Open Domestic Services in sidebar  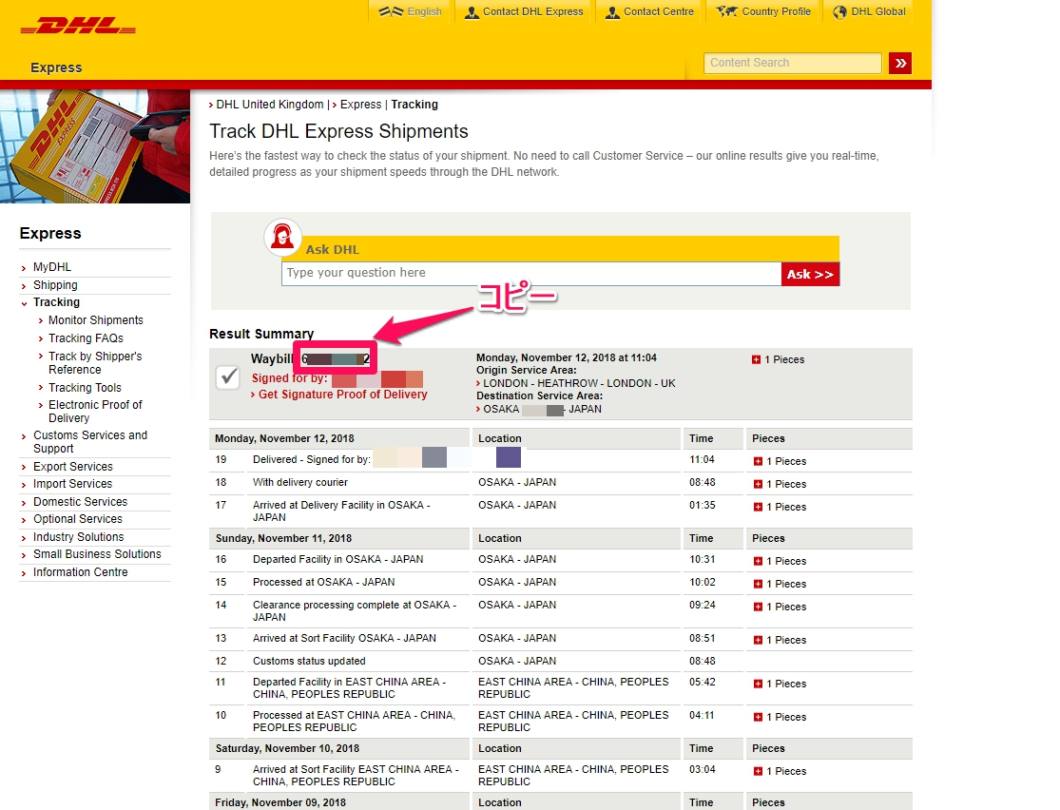point(80,502)
